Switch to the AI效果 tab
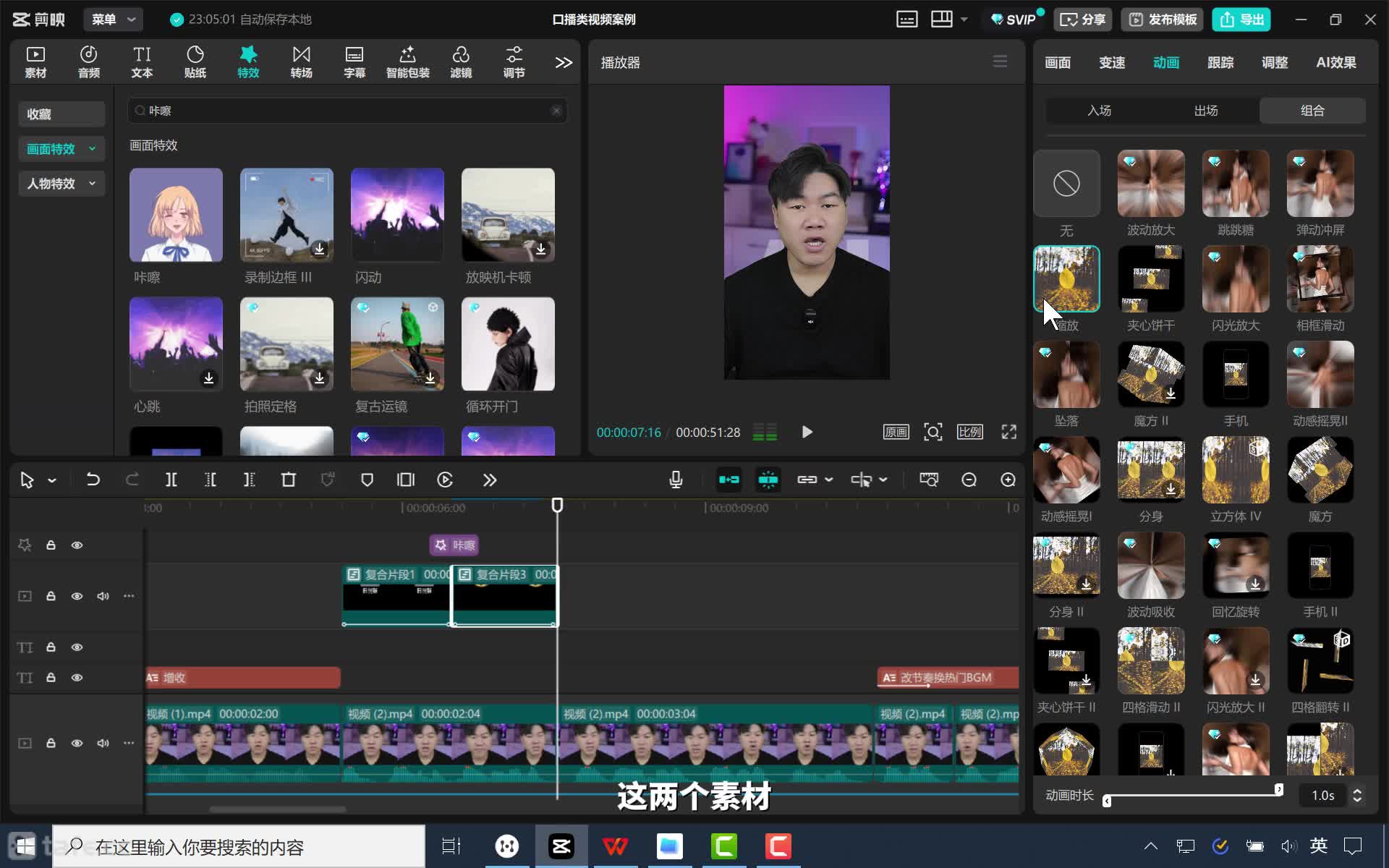The image size is (1389, 868). click(1336, 62)
